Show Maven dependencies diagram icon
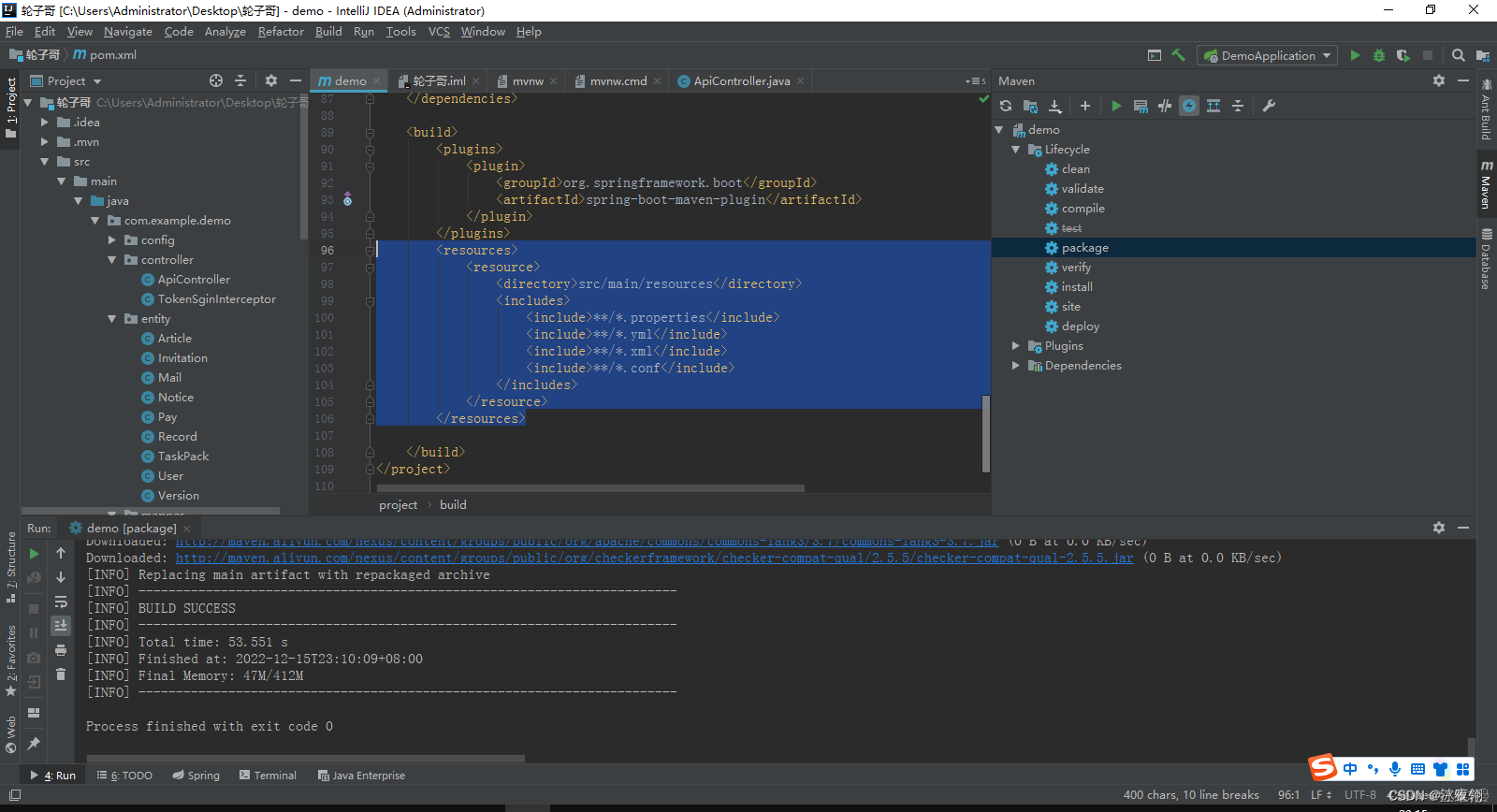This screenshot has width=1497, height=812. (1214, 106)
